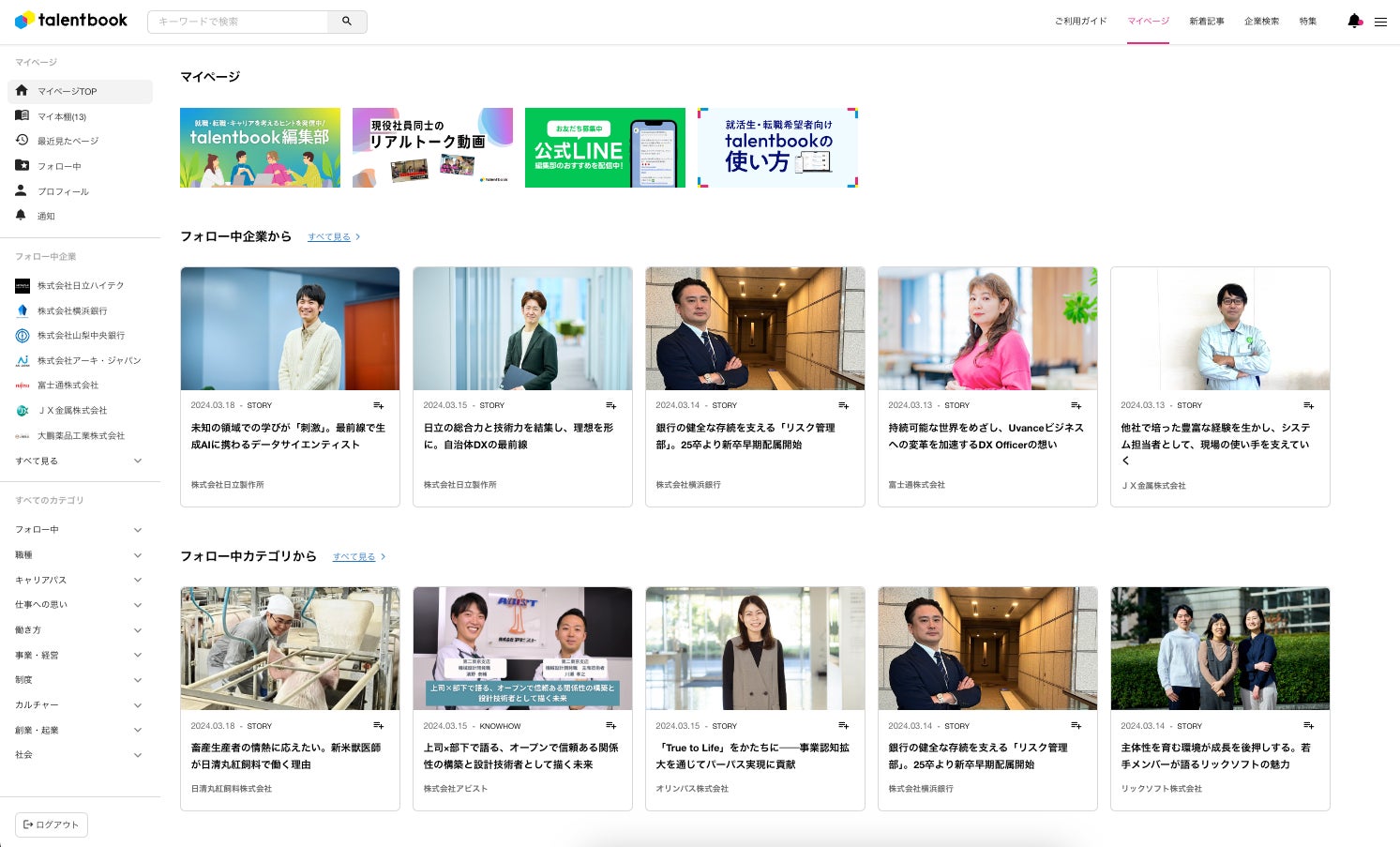Image resolution: width=1400 pixels, height=847 pixels.
Task: Click 富士通株式会社 company logo
Action: point(23,386)
